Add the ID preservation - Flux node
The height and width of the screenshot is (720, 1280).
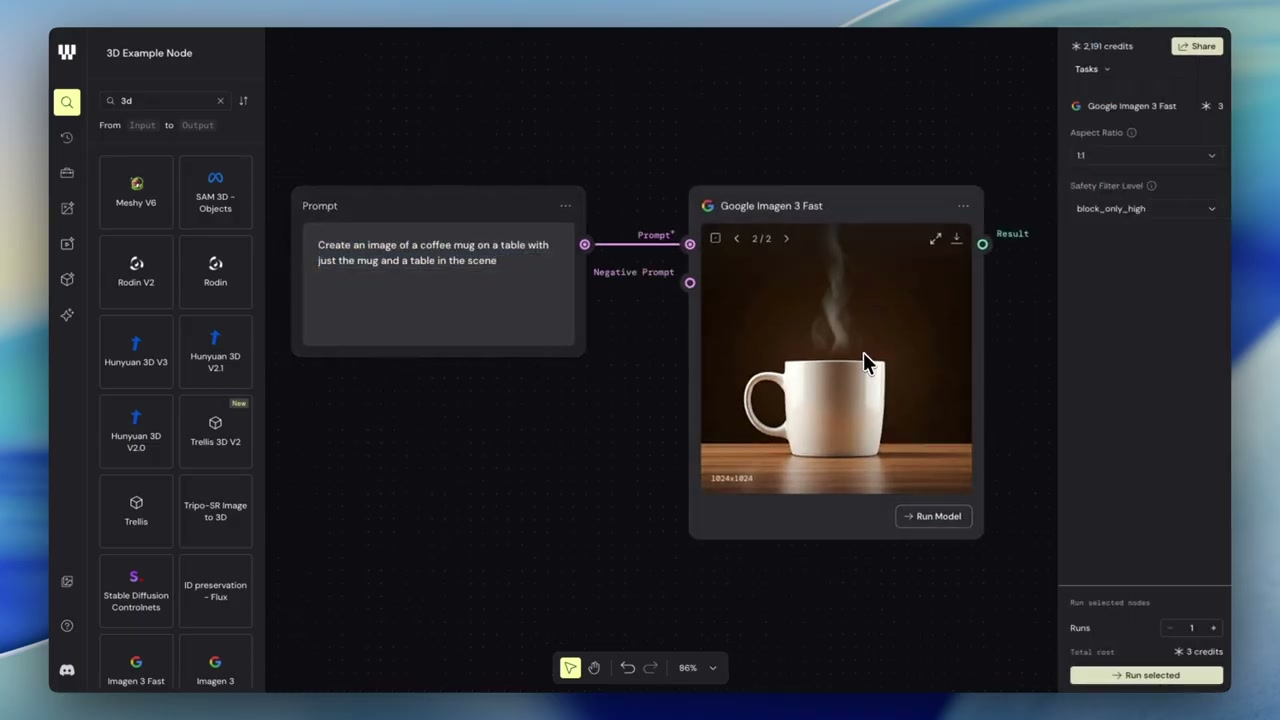click(215, 591)
